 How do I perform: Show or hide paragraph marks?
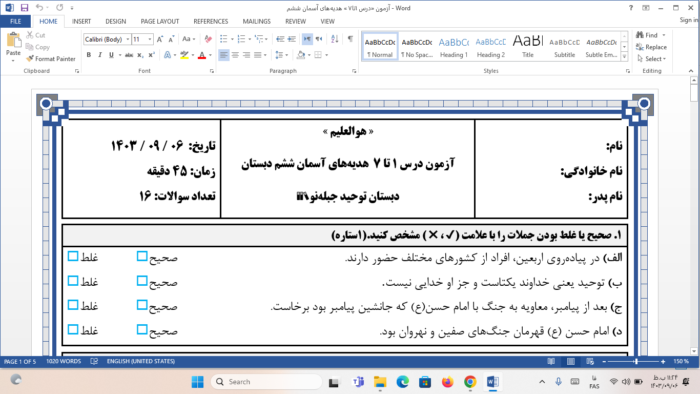click(350, 39)
